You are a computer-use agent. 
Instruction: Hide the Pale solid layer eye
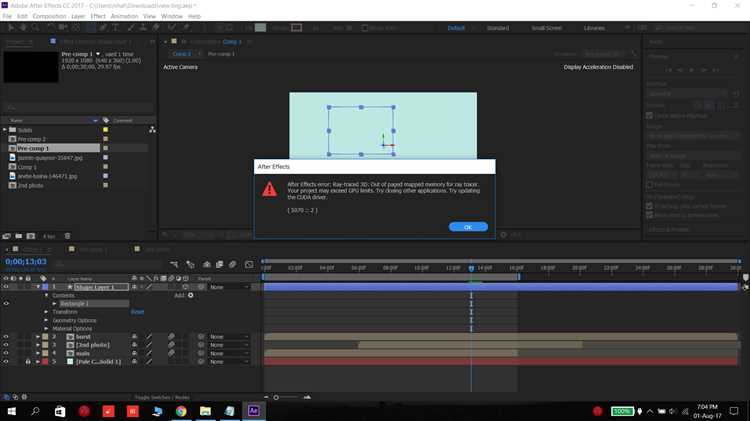[x=6, y=362]
